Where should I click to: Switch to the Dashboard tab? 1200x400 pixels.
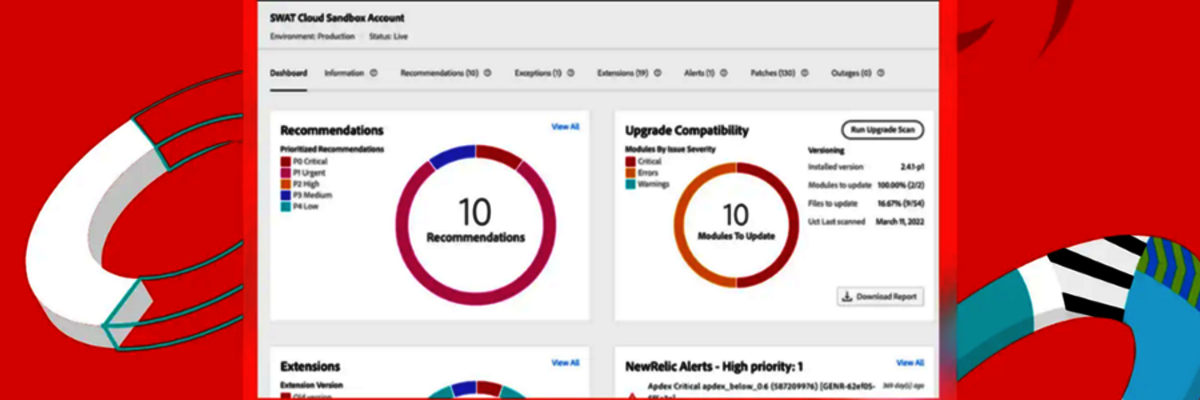click(x=288, y=73)
